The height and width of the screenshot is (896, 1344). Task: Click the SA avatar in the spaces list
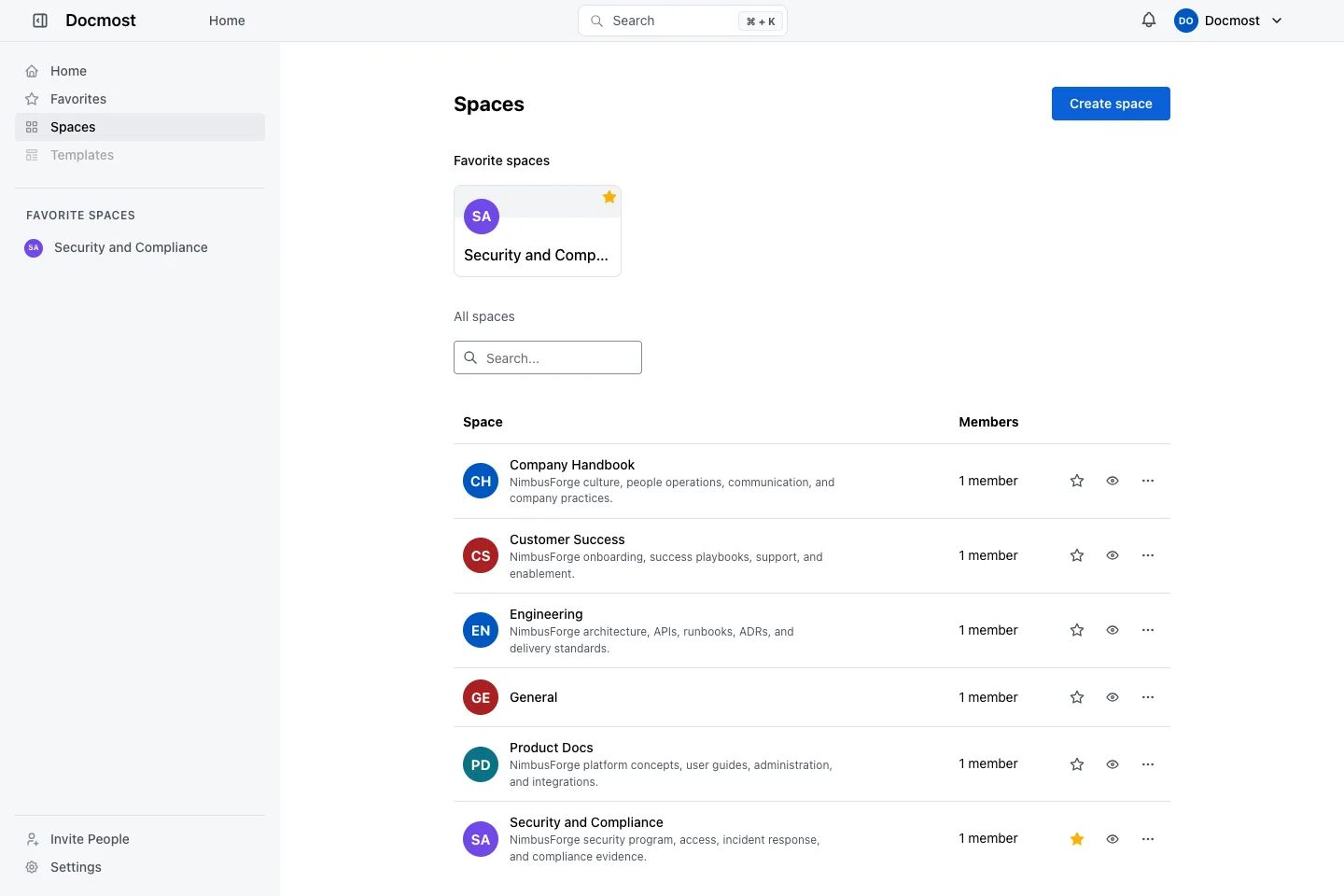(x=481, y=839)
